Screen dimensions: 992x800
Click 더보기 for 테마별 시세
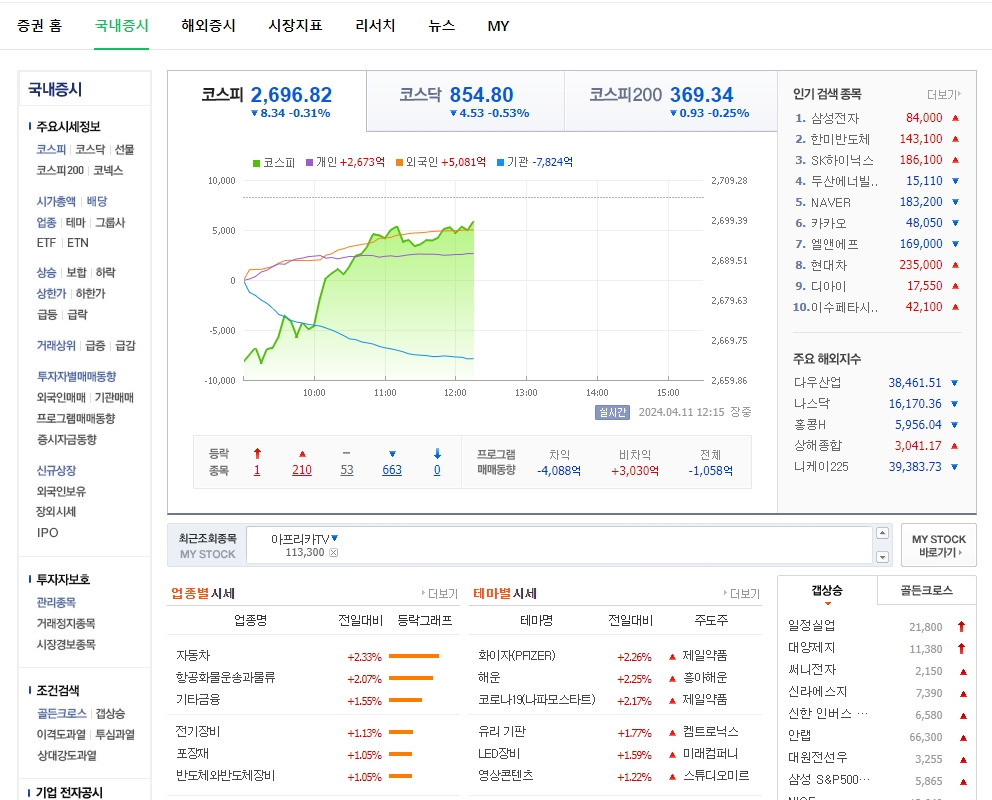(x=741, y=594)
